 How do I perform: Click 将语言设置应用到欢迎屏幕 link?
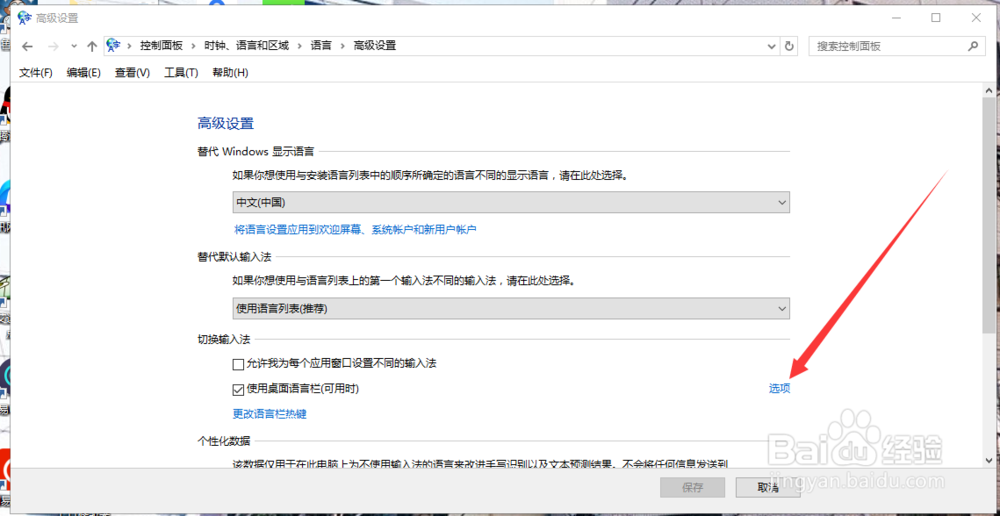pos(355,229)
